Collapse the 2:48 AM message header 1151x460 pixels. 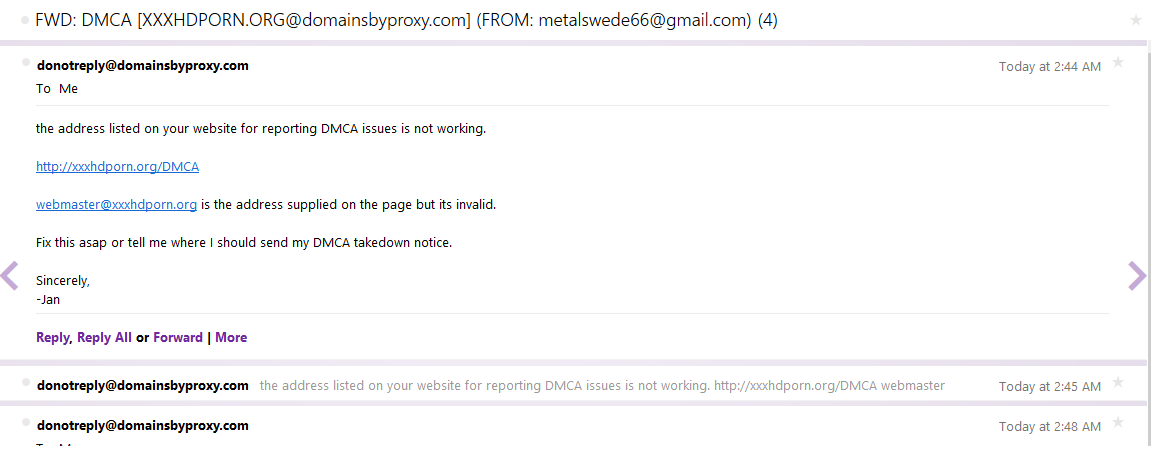click(600, 426)
